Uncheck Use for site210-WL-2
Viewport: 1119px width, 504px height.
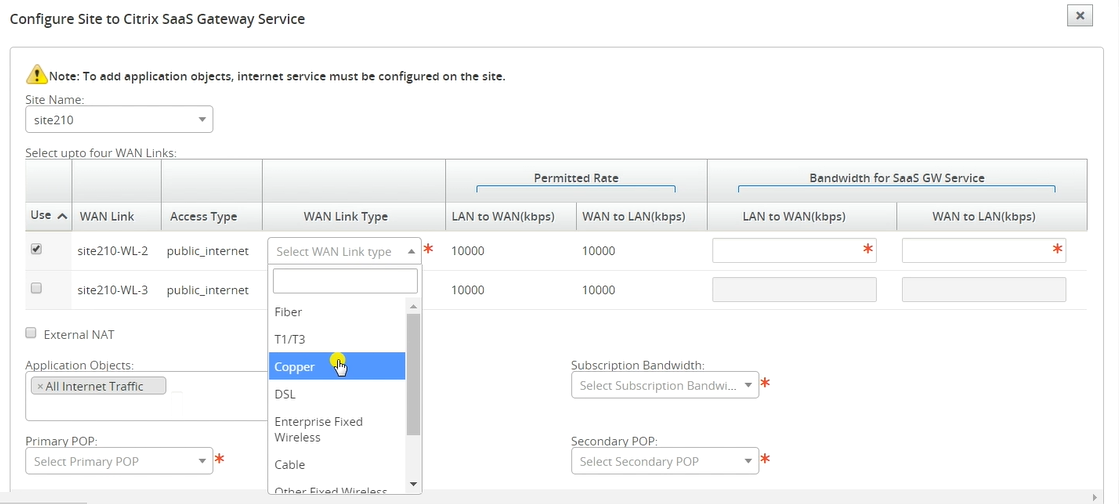click(x=36, y=249)
